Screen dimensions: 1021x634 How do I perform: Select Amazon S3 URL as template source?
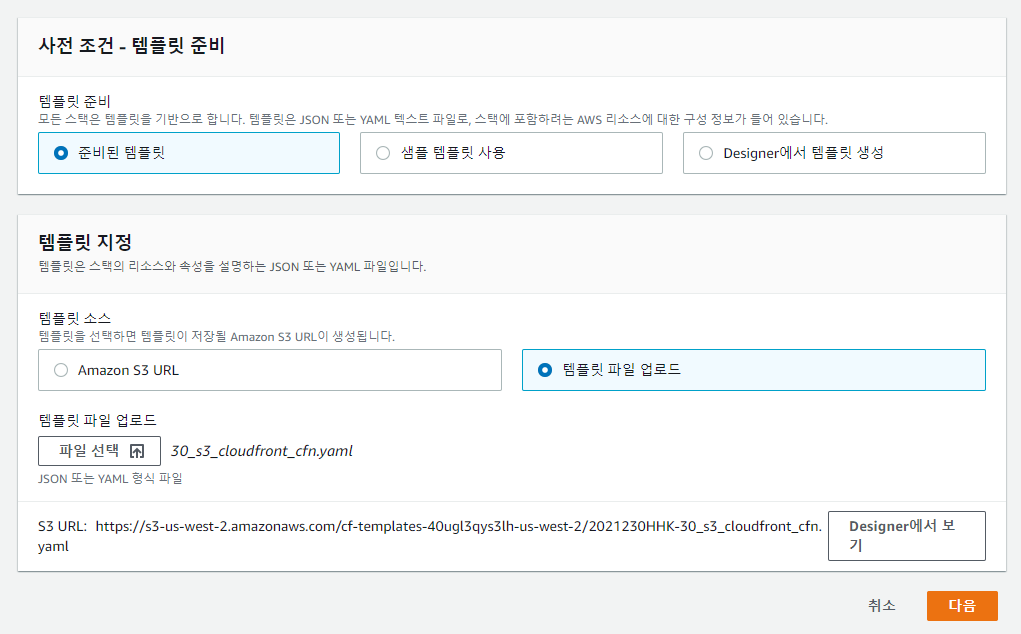tap(270, 370)
